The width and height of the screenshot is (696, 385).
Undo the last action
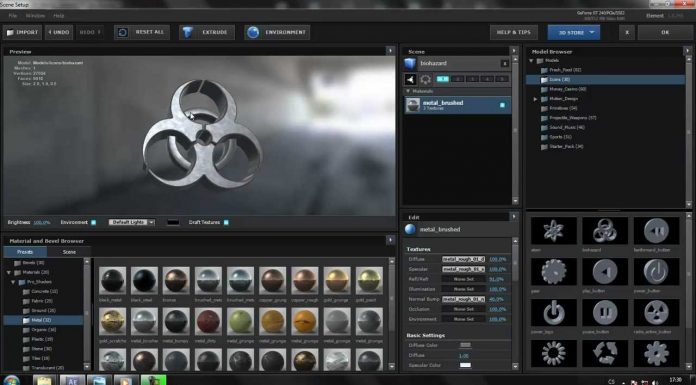pos(59,32)
